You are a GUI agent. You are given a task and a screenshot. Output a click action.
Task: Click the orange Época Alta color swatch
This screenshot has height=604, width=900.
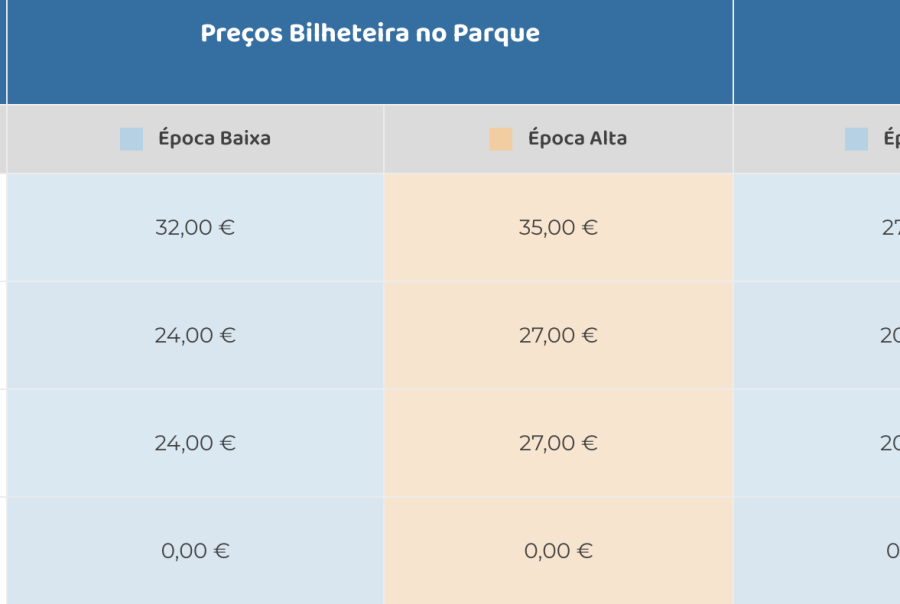[501, 139]
